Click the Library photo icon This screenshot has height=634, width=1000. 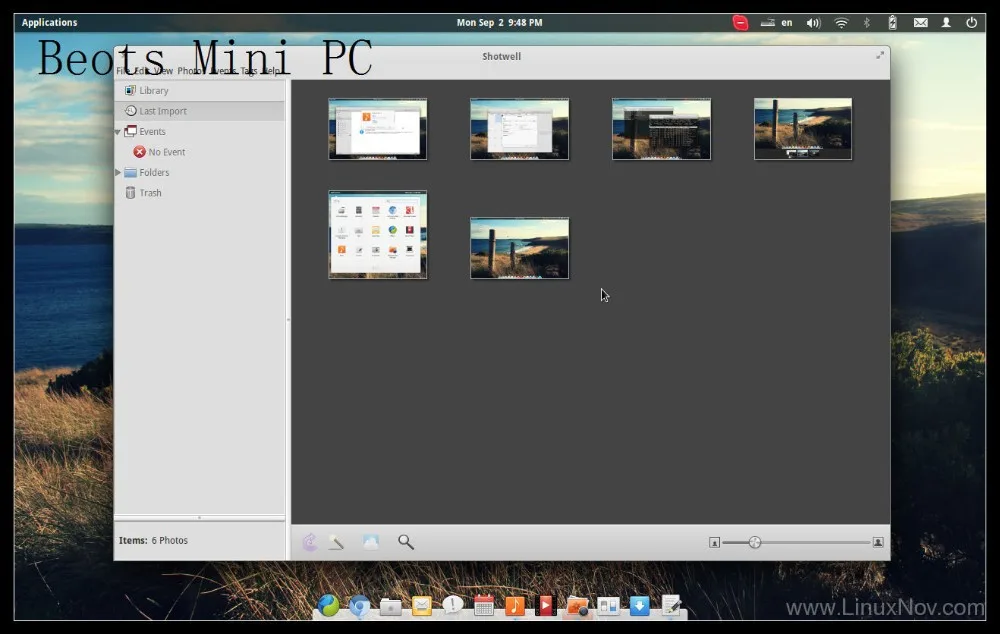tap(130, 91)
